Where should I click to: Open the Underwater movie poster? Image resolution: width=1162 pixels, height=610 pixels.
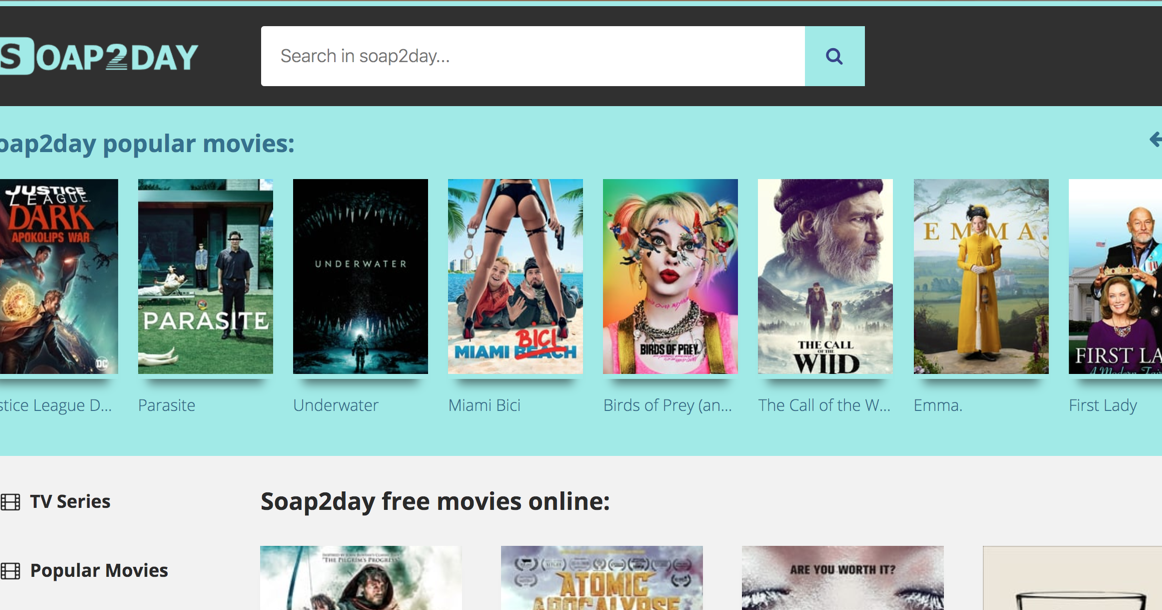point(360,276)
